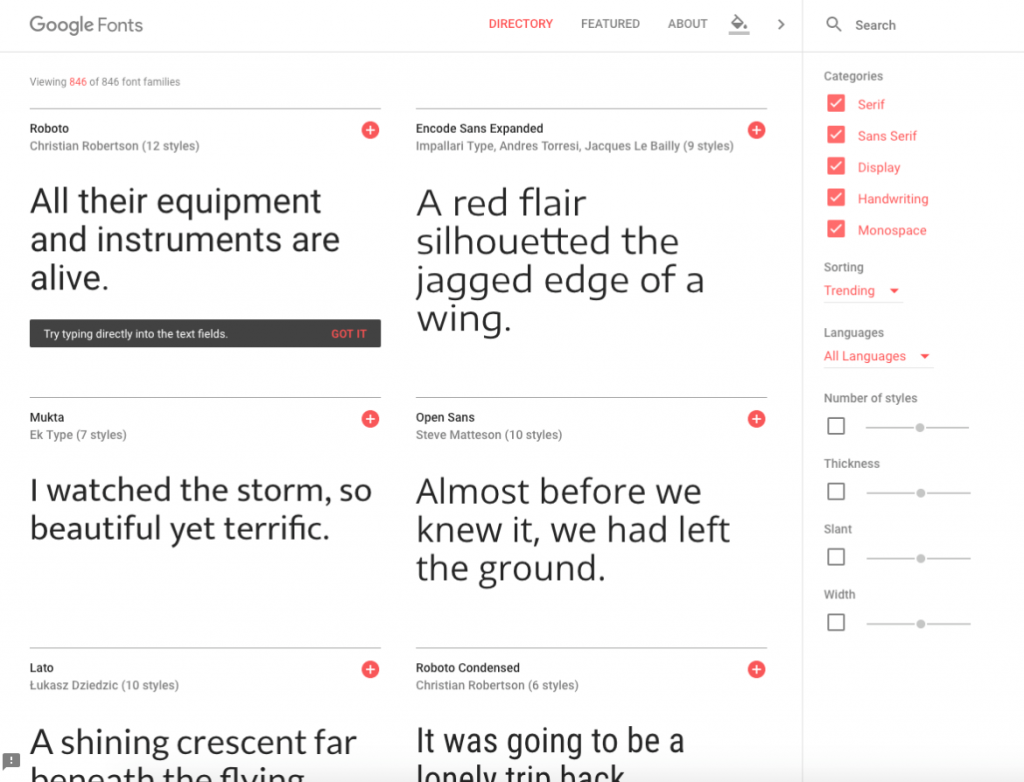This screenshot has width=1024, height=782.
Task: Switch to the Directory tab
Action: (520, 24)
